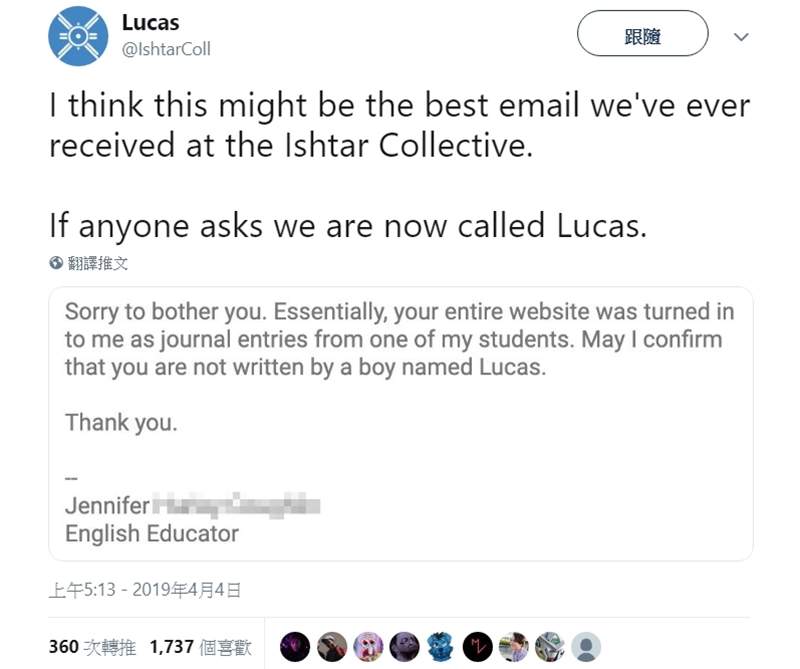Click the blue robot liker avatar
800x669 pixels.
(x=440, y=646)
